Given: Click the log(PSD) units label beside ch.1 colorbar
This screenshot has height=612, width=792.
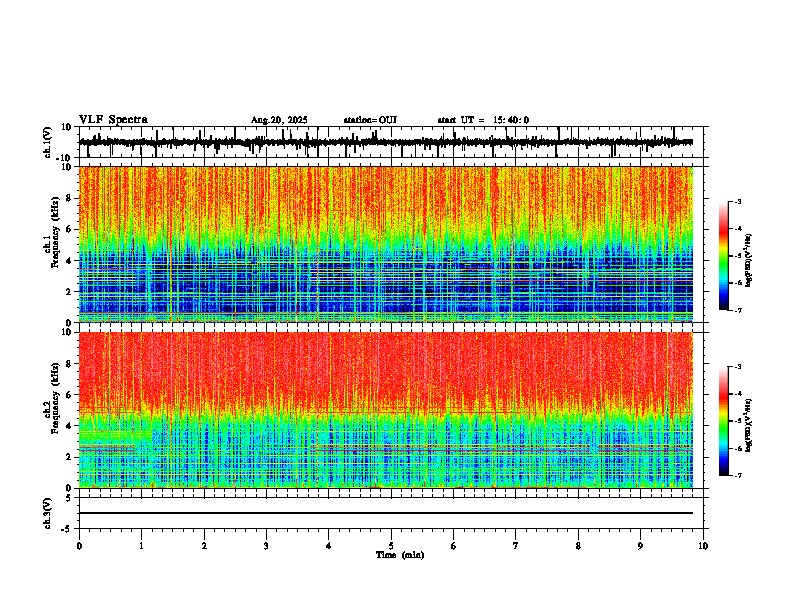Looking at the screenshot, I should click(x=749, y=260).
